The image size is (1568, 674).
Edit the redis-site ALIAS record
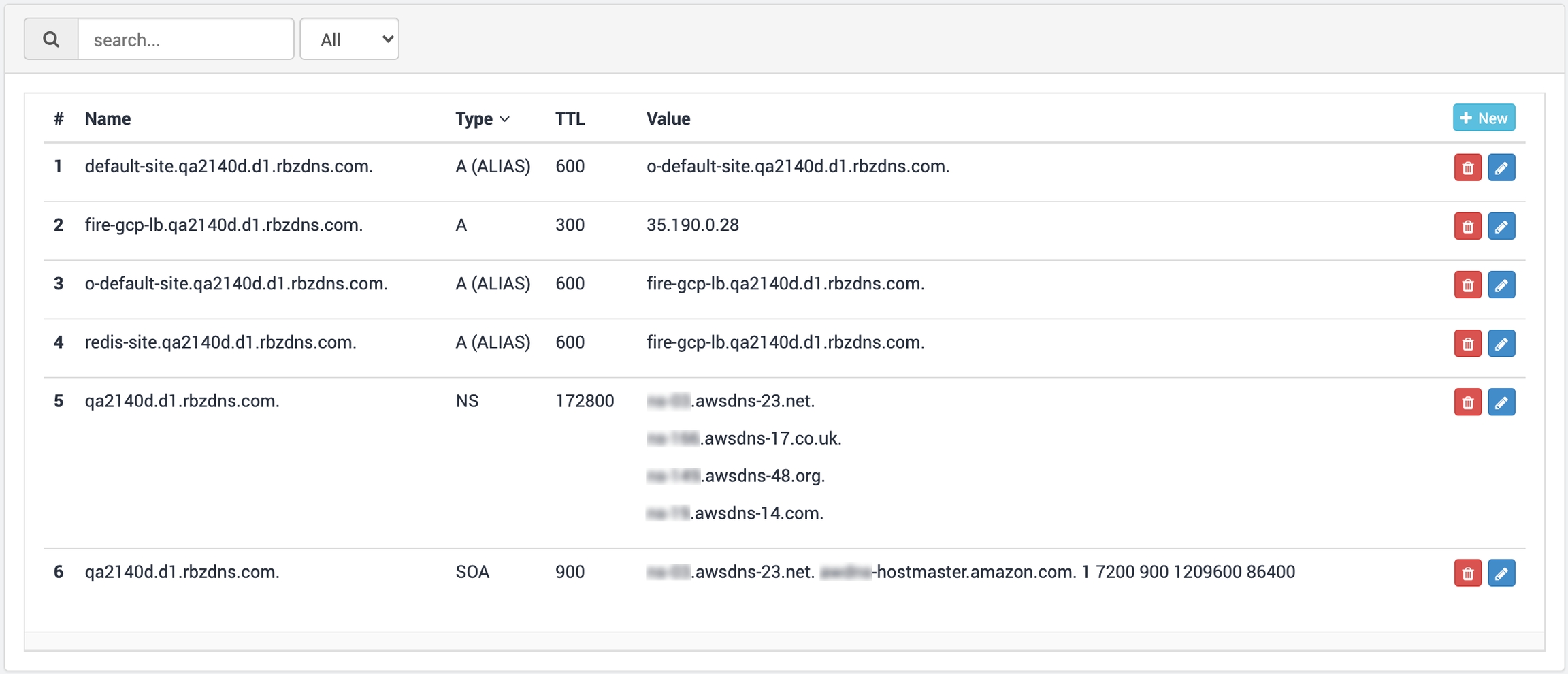coord(1501,343)
